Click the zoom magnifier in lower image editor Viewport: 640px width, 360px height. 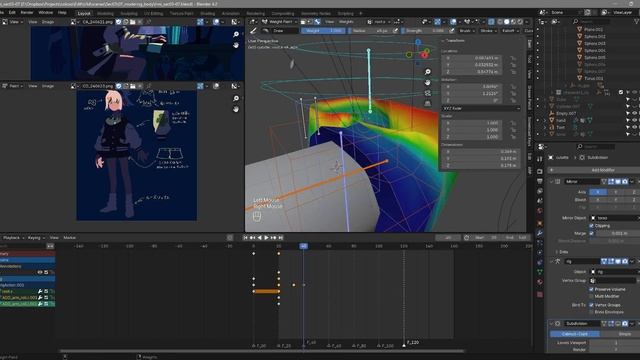click(236, 98)
